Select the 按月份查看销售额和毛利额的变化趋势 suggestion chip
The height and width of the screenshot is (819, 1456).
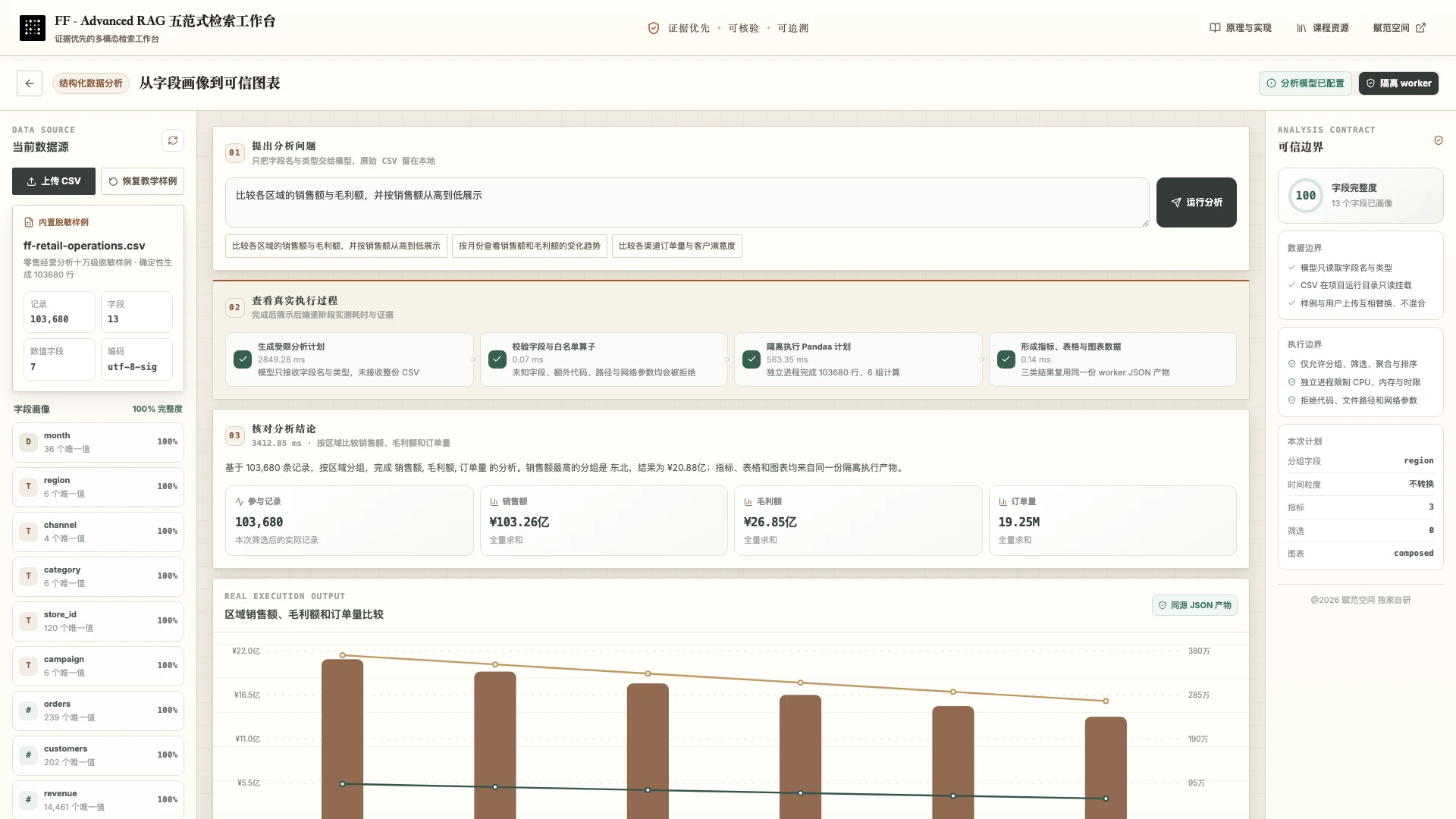(x=529, y=246)
